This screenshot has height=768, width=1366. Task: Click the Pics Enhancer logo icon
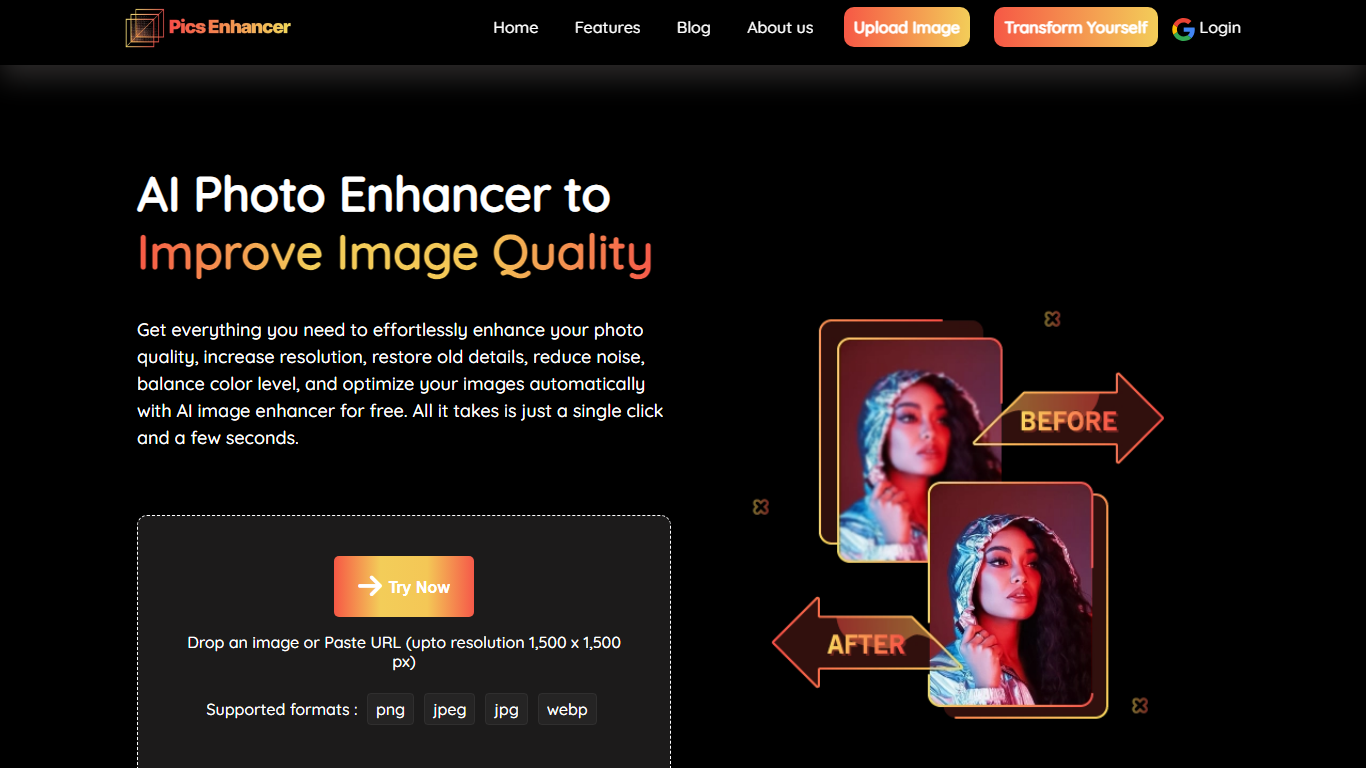(x=144, y=28)
